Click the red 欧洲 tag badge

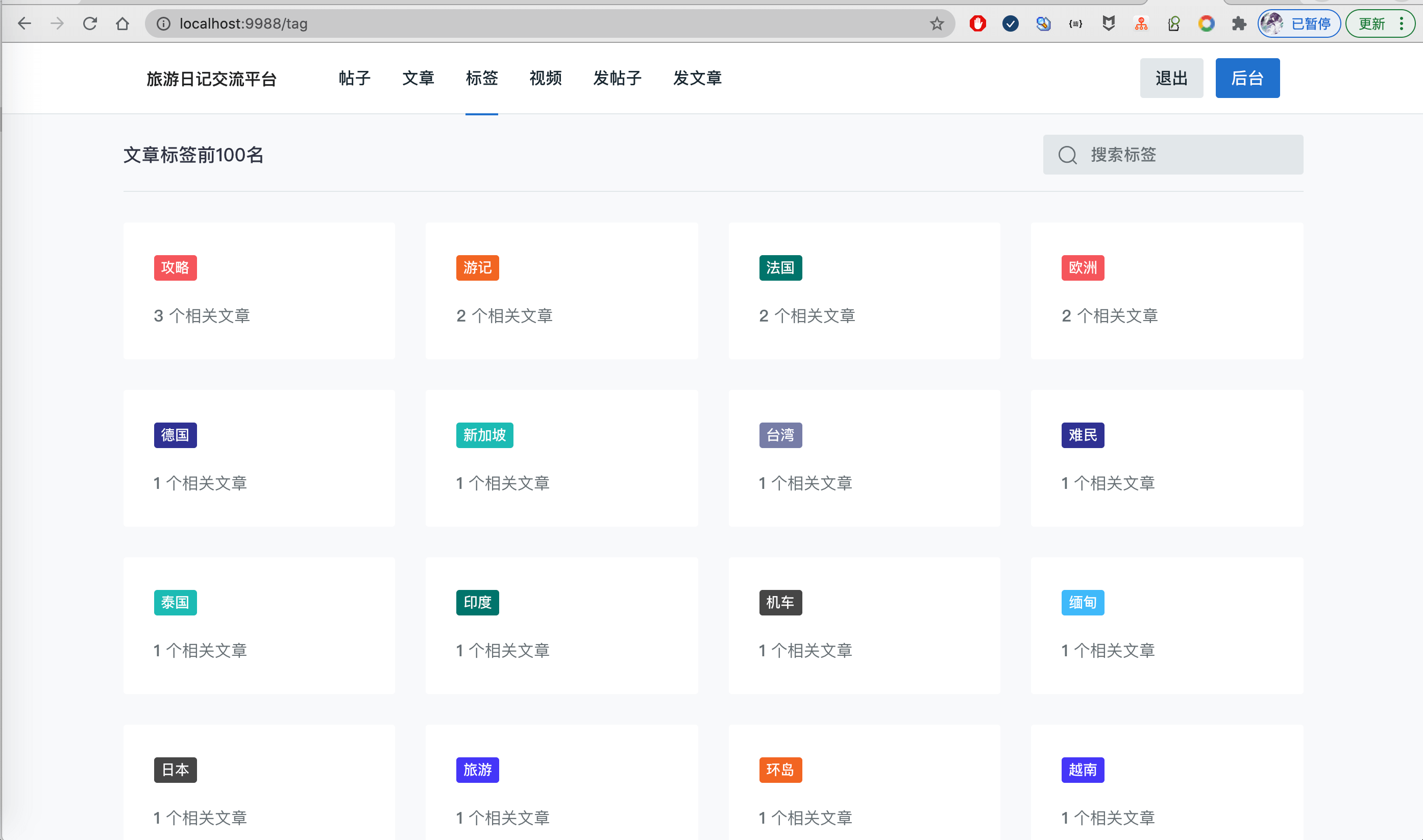pyautogui.click(x=1082, y=268)
